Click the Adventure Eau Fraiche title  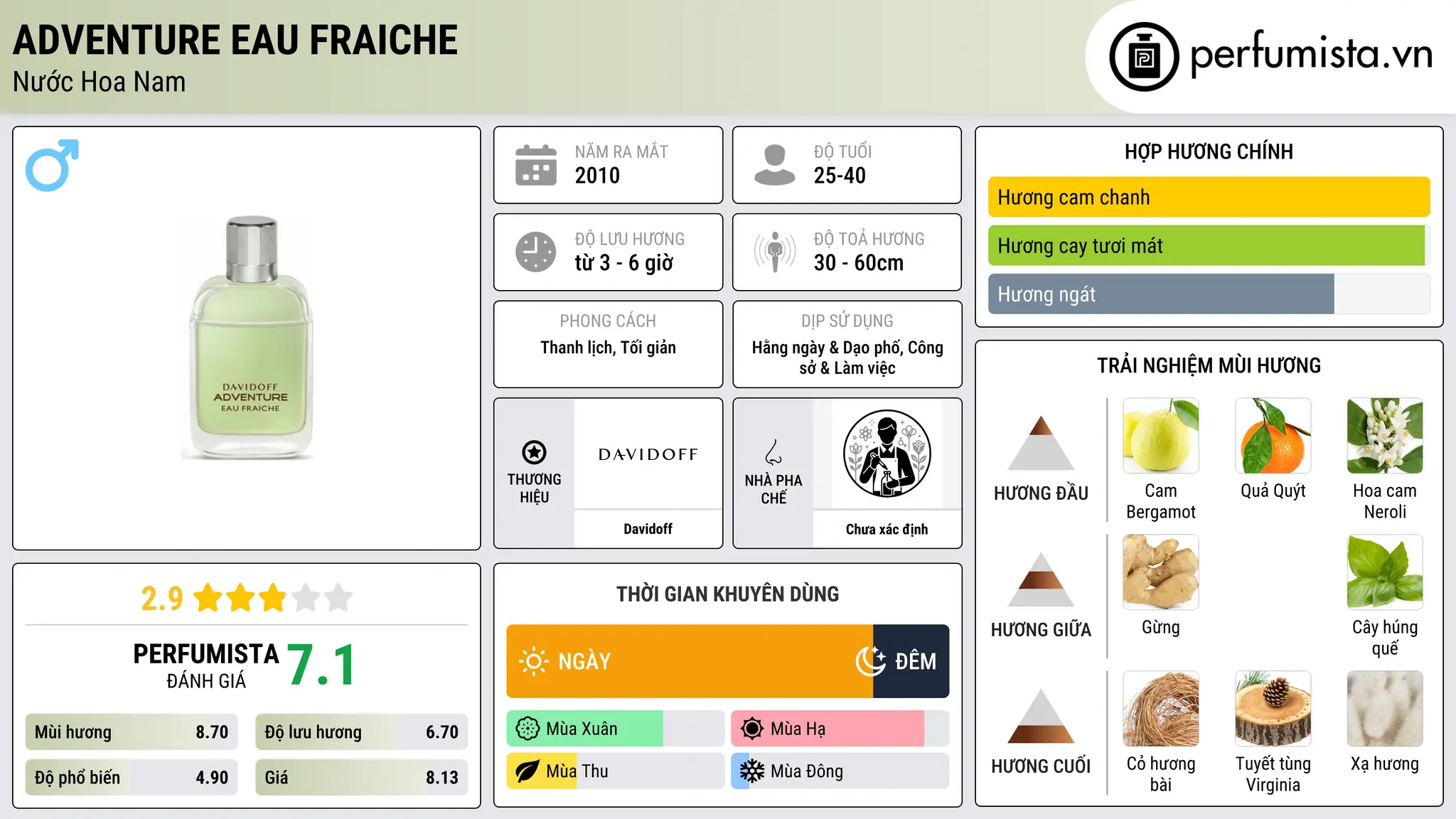(x=235, y=40)
